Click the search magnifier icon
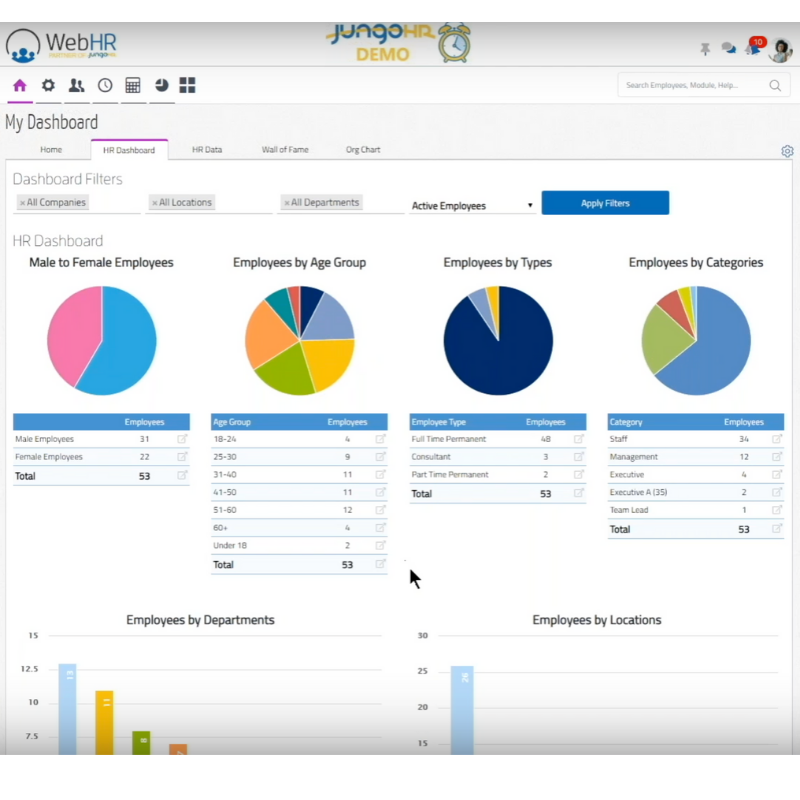The width and height of the screenshot is (800, 800). coord(775,86)
